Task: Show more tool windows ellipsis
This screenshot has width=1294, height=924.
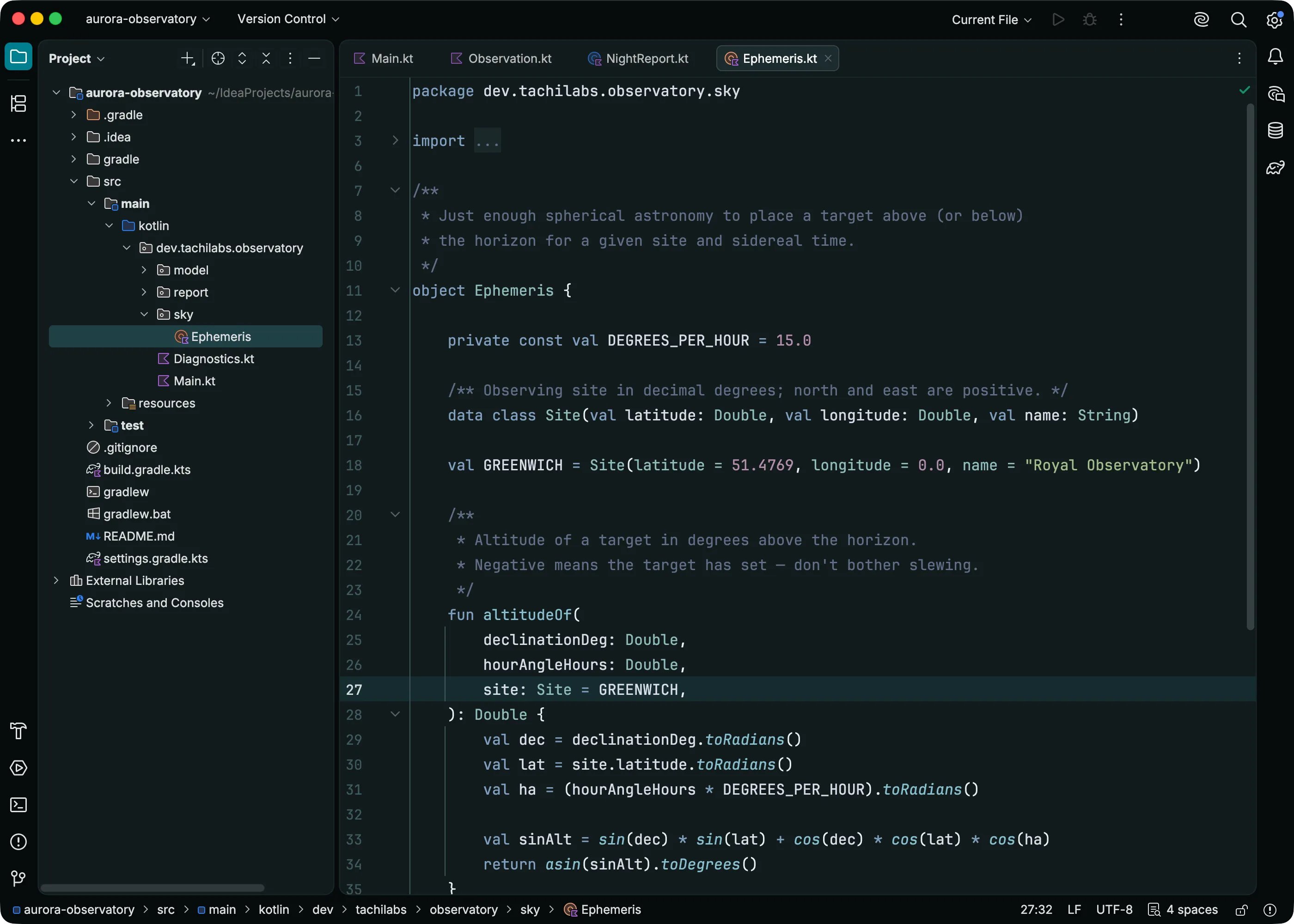Action: coord(18,140)
